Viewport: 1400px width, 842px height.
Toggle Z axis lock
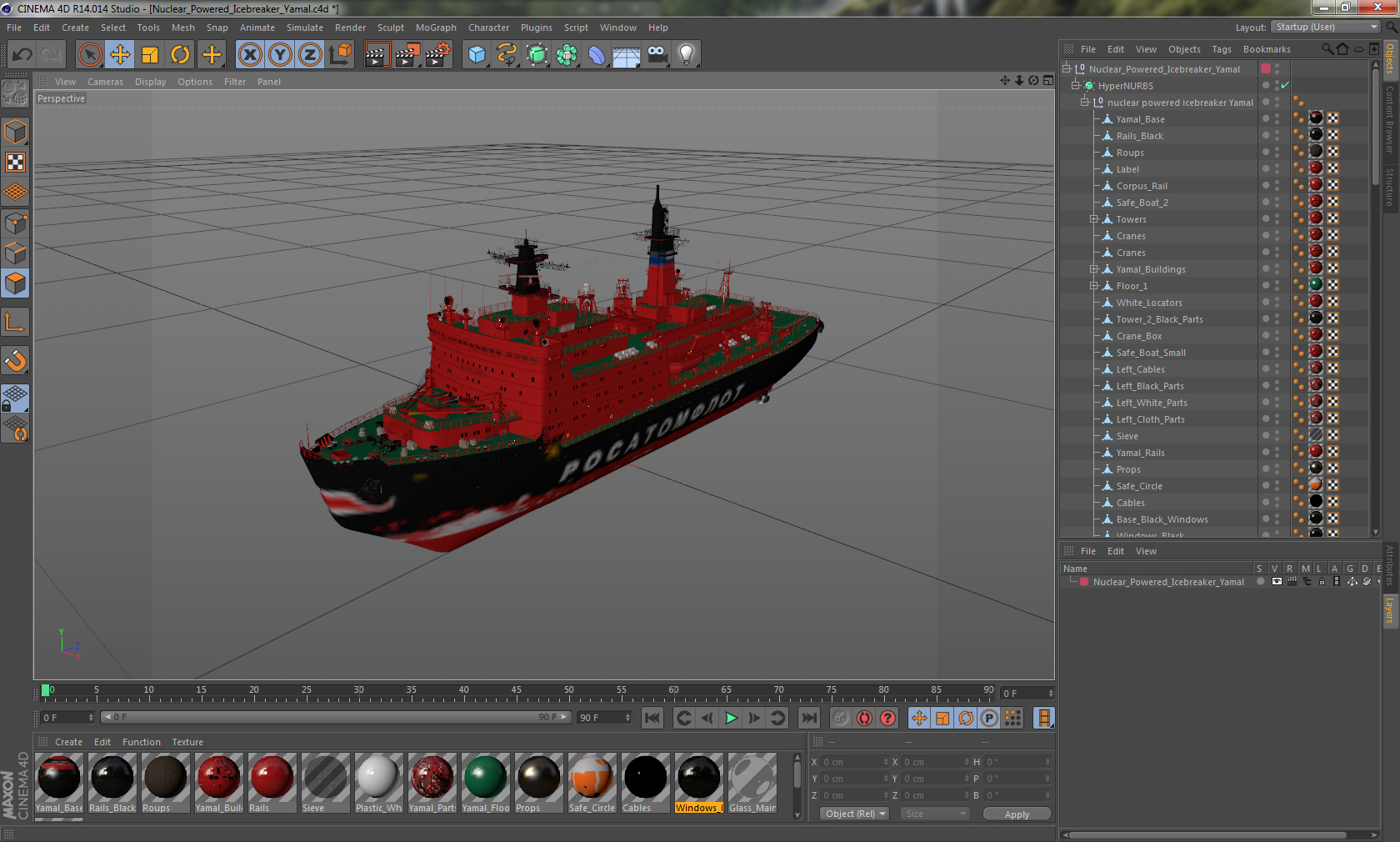tap(310, 55)
